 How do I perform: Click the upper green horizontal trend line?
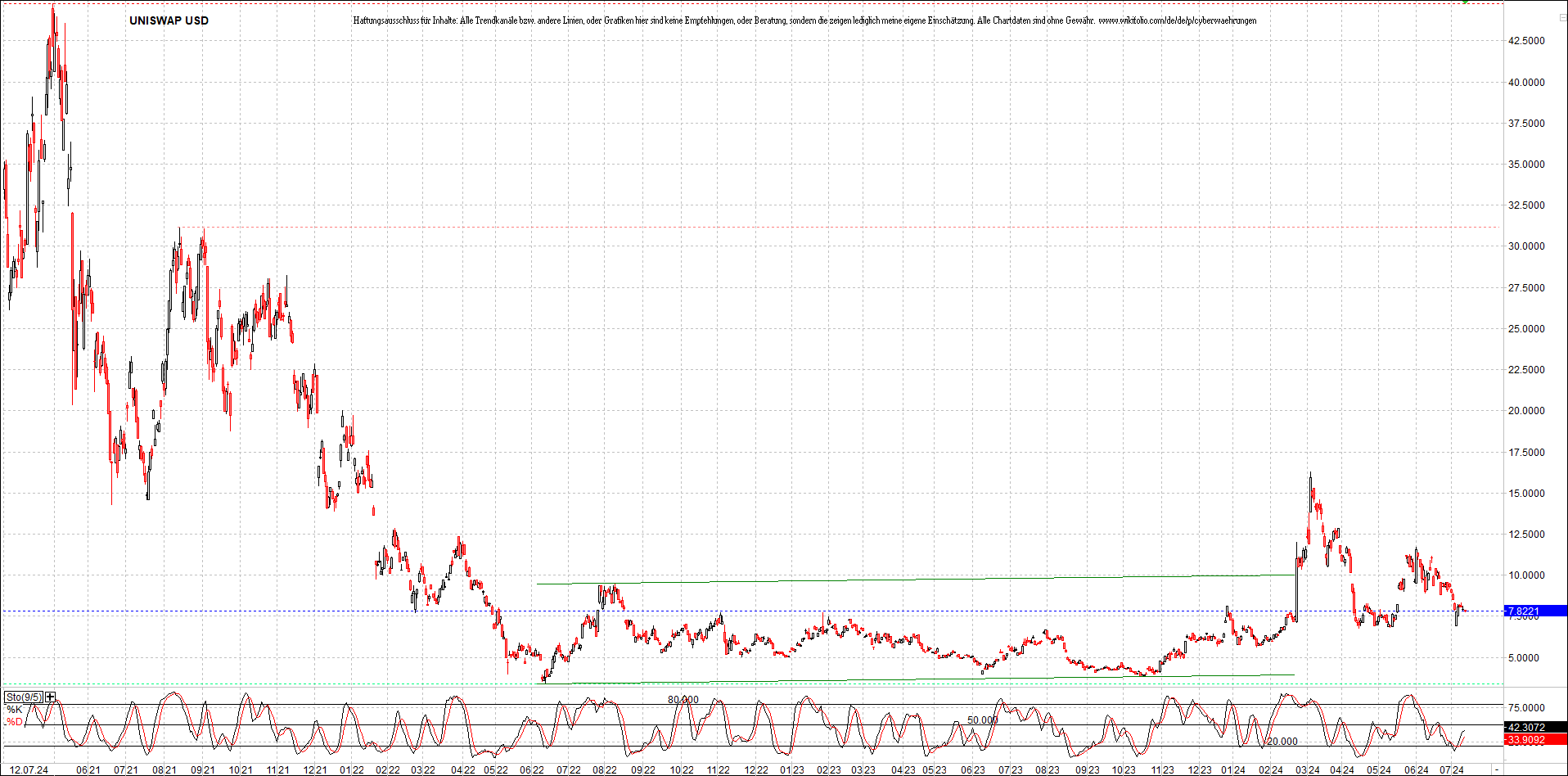click(915, 580)
